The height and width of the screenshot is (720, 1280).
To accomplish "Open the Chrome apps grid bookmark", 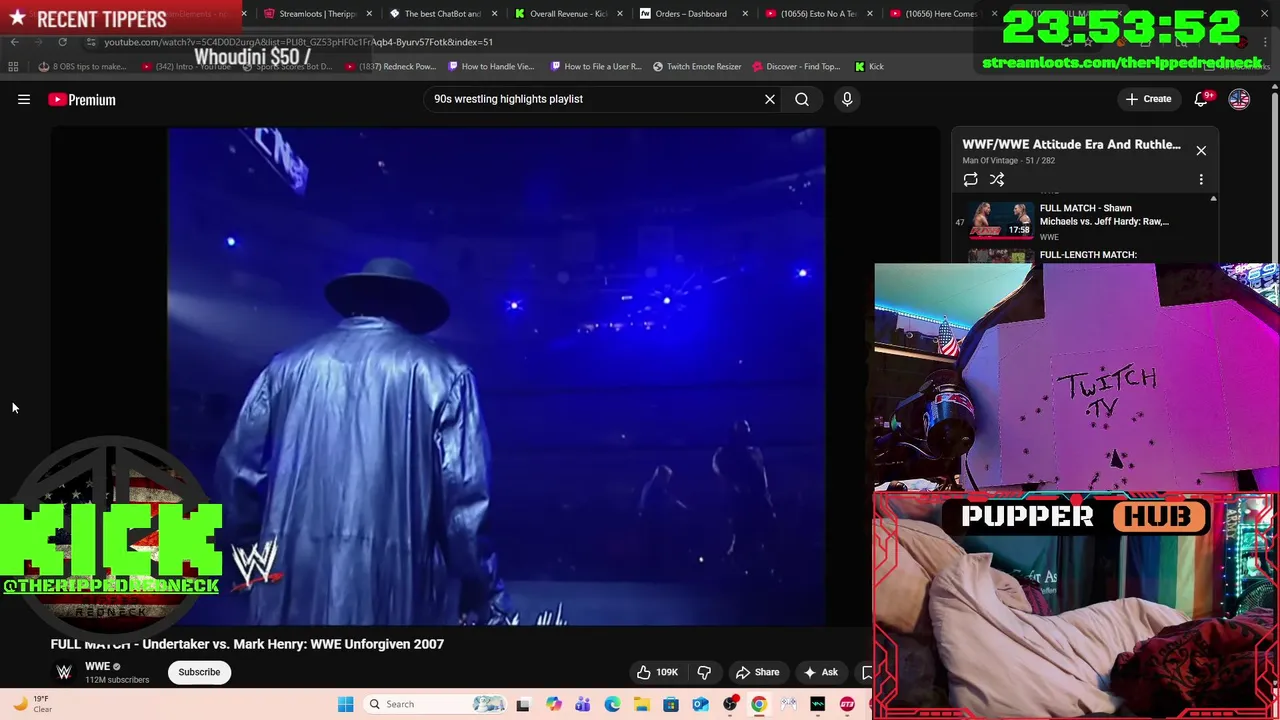I will [x=13, y=67].
